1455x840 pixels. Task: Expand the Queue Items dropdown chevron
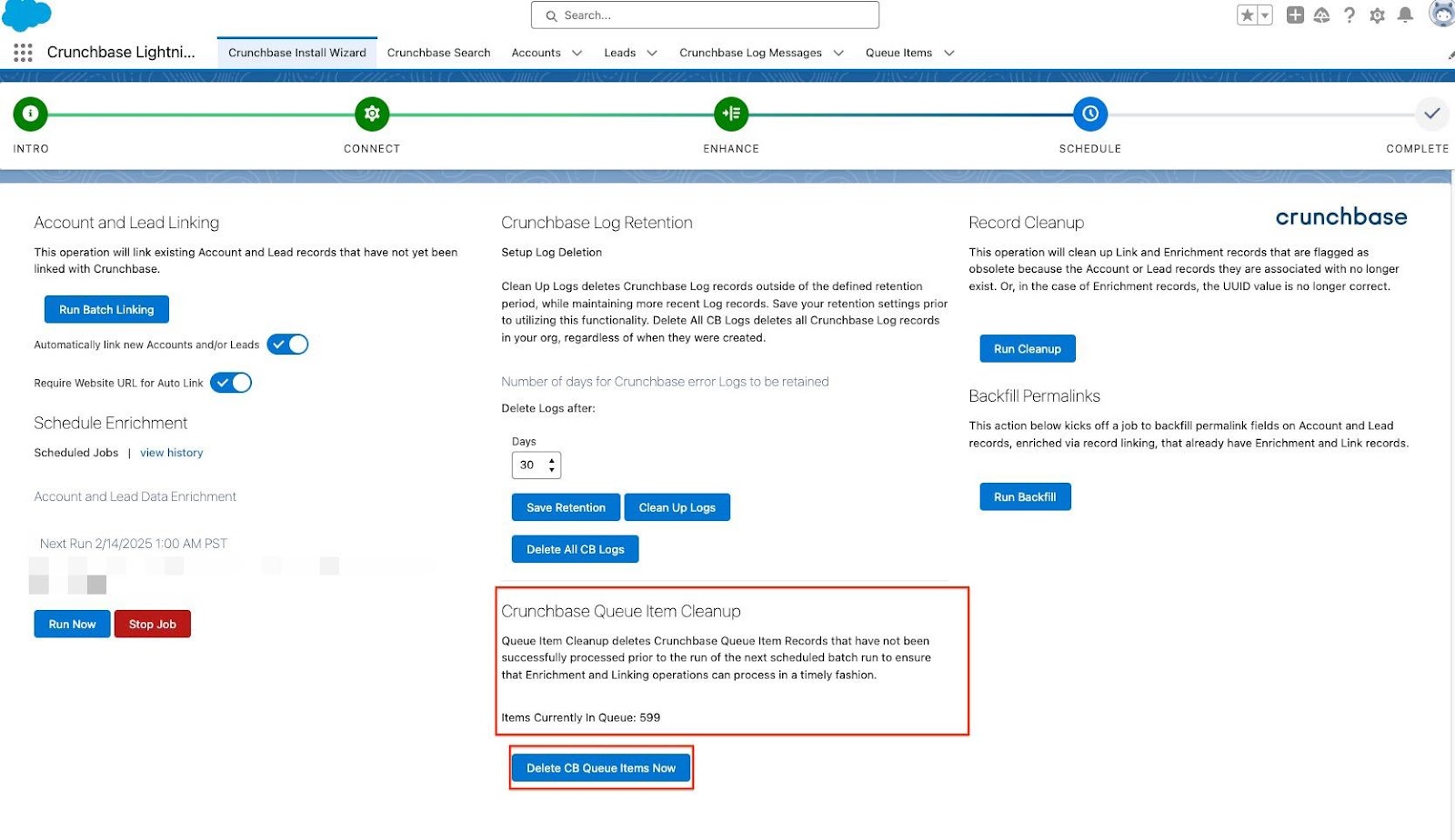949,53
